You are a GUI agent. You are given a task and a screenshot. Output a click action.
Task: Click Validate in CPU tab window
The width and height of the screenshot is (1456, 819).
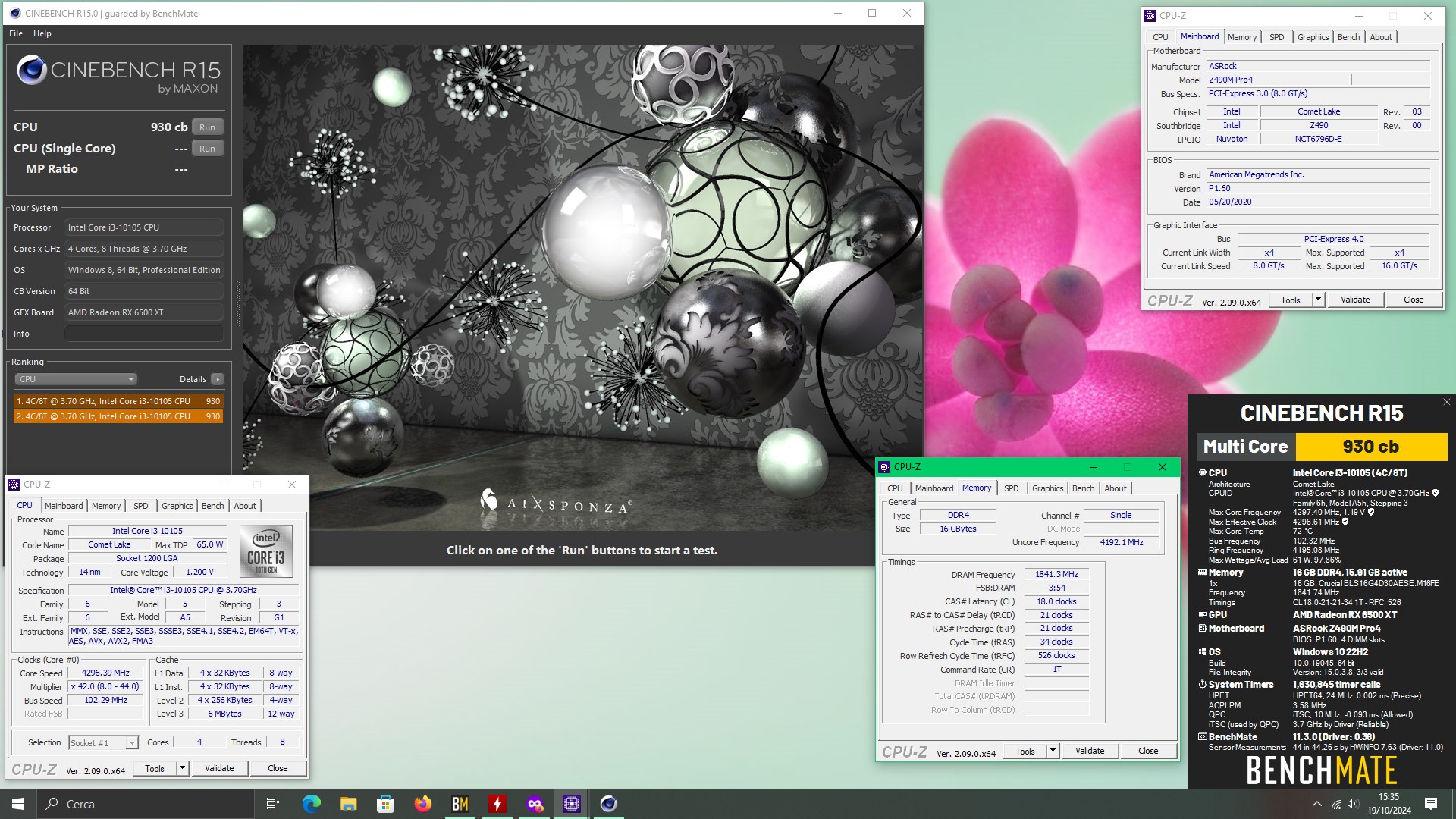tap(219, 768)
